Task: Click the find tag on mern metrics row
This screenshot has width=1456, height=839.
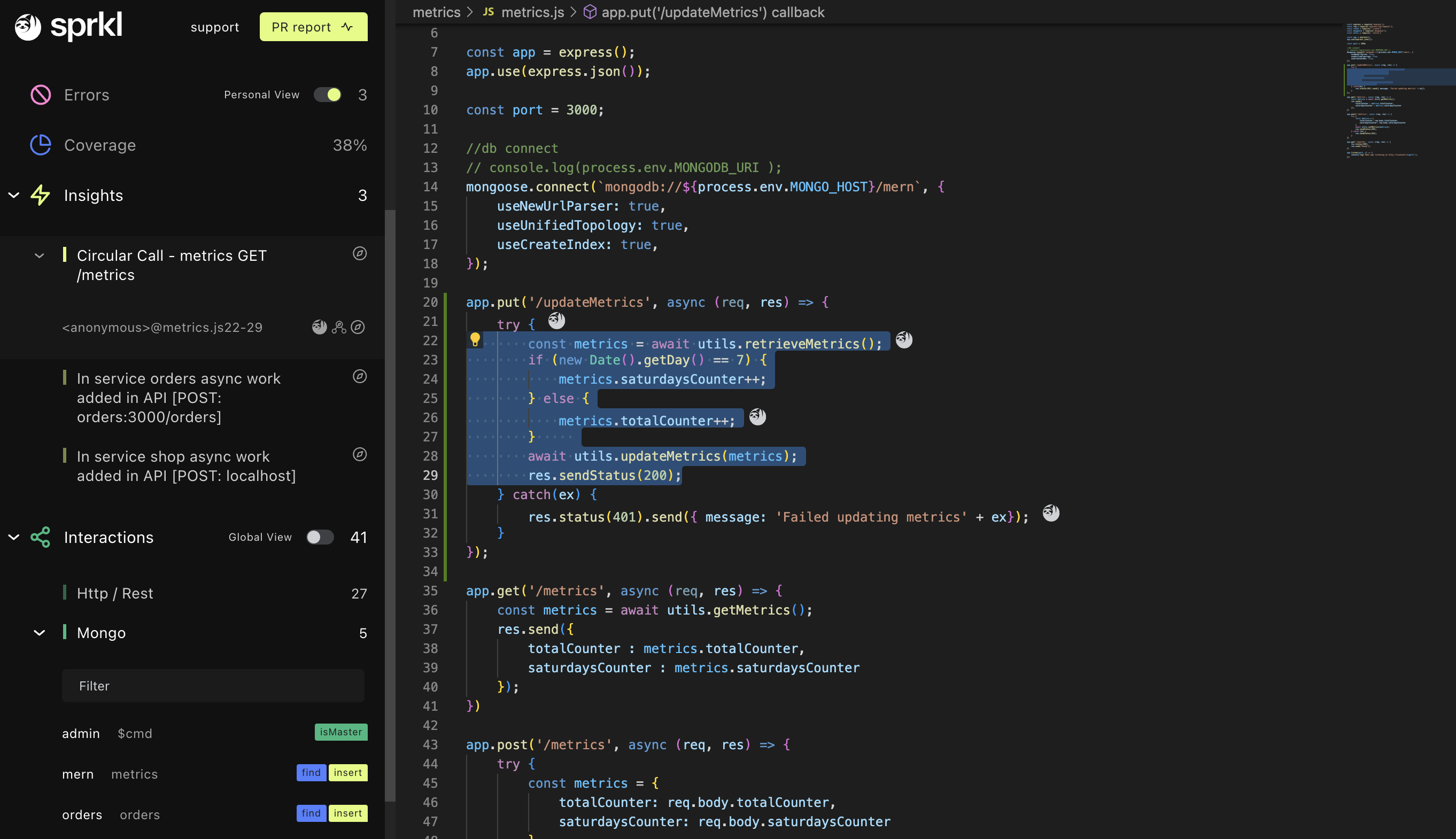Action: pos(311,773)
